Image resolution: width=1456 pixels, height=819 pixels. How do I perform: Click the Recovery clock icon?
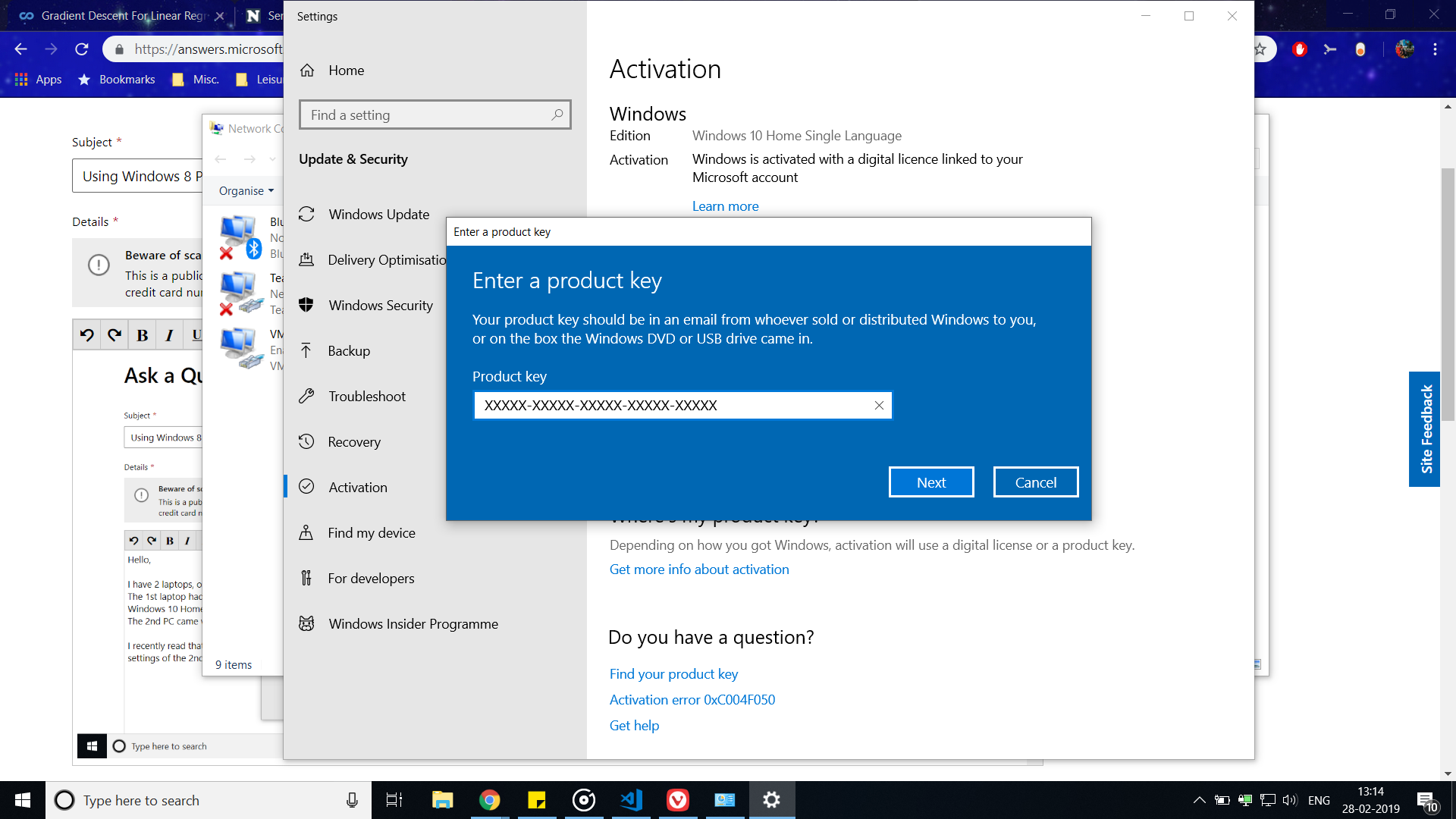(x=306, y=441)
